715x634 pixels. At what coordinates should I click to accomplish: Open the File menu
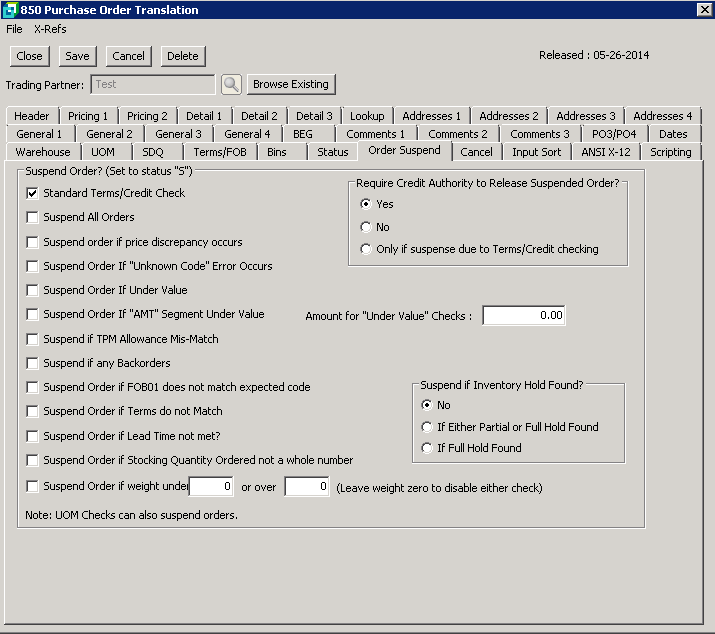point(14,29)
